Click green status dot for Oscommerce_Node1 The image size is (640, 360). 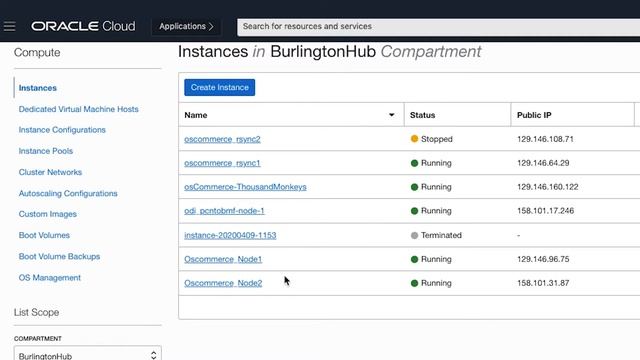tap(414, 259)
